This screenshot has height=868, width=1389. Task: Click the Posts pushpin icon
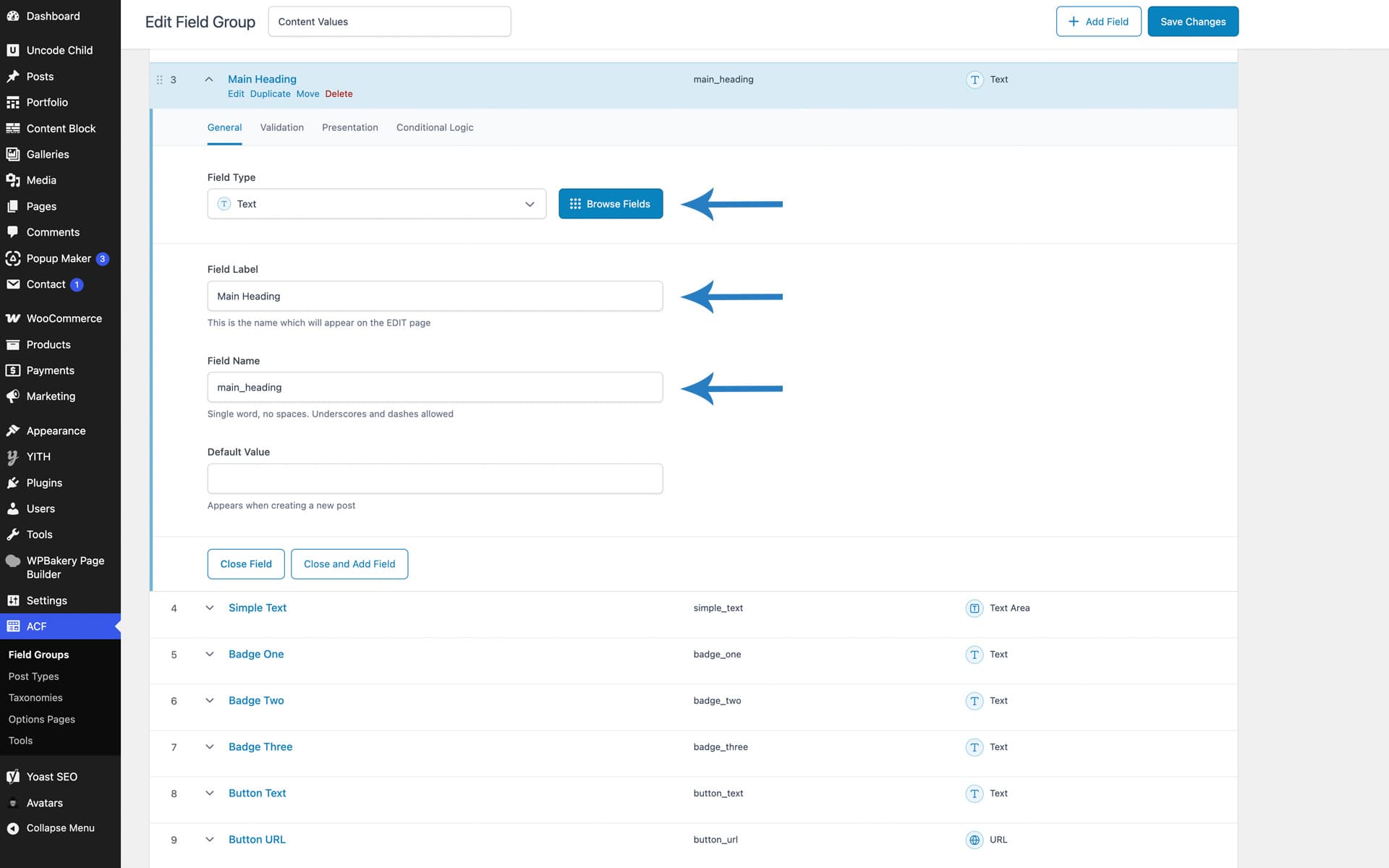coord(13,76)
